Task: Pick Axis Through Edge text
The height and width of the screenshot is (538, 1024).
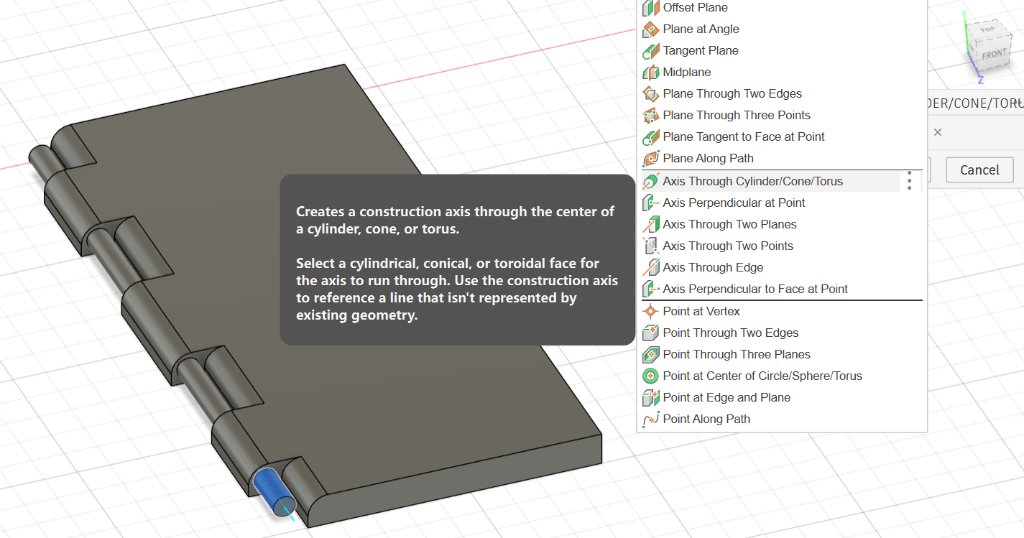Action: click(713, 268)
